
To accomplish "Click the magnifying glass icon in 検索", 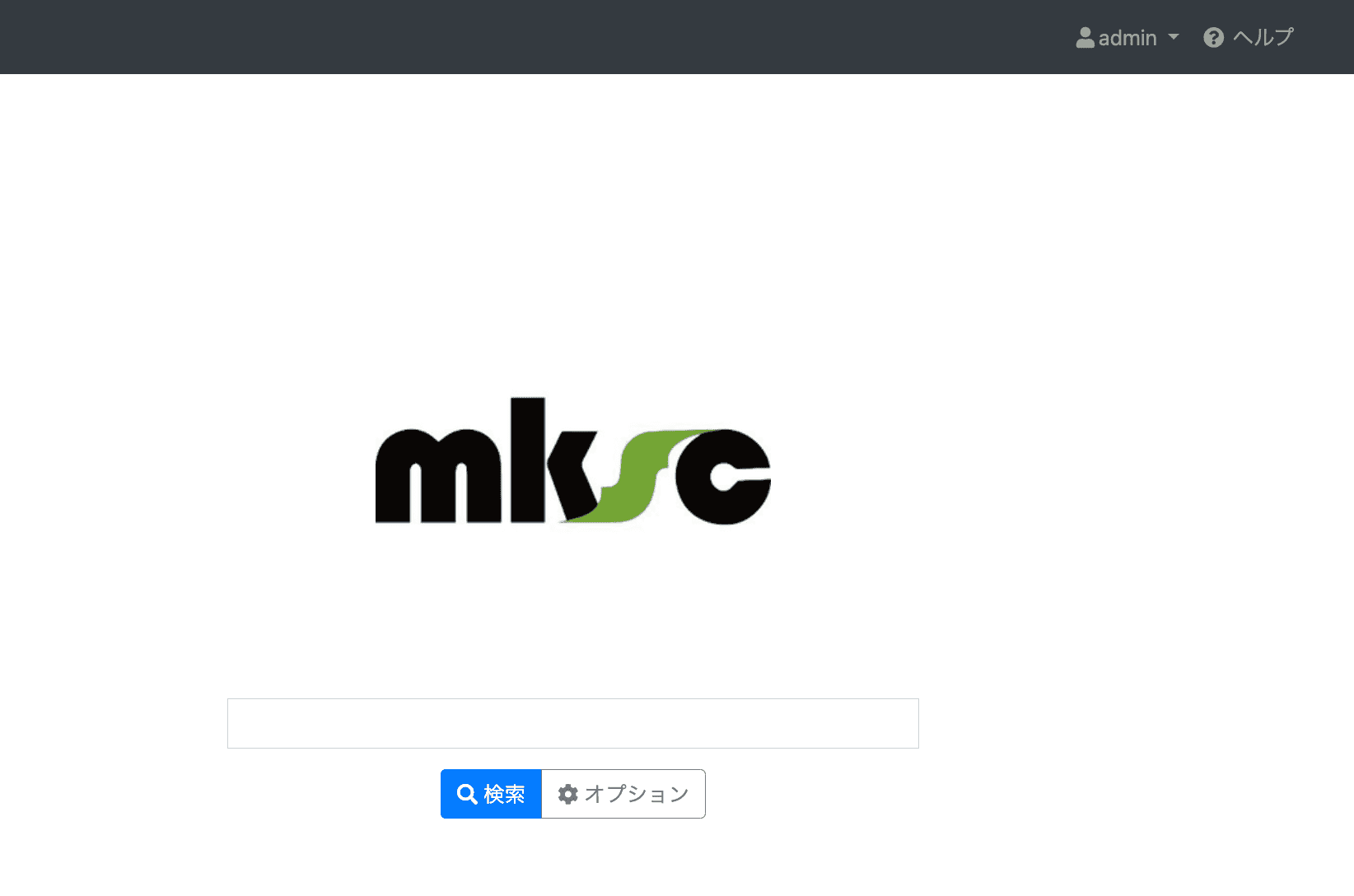I will pyautogui.click(x=467, y=794).
